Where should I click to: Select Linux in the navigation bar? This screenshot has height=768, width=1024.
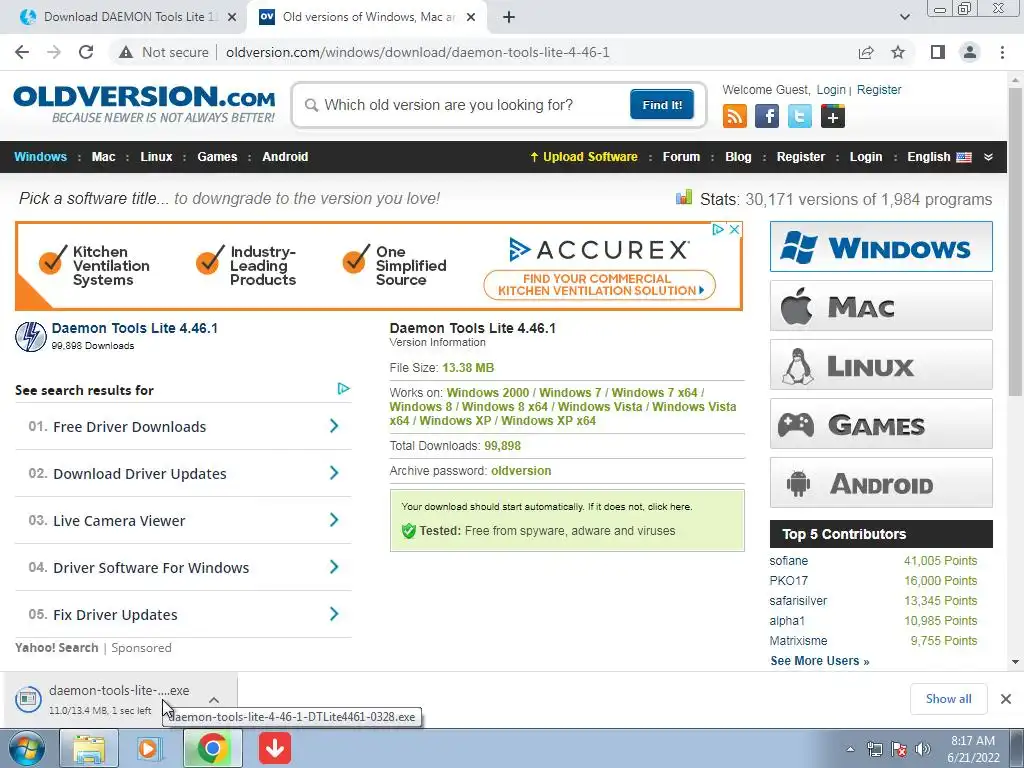156,157
